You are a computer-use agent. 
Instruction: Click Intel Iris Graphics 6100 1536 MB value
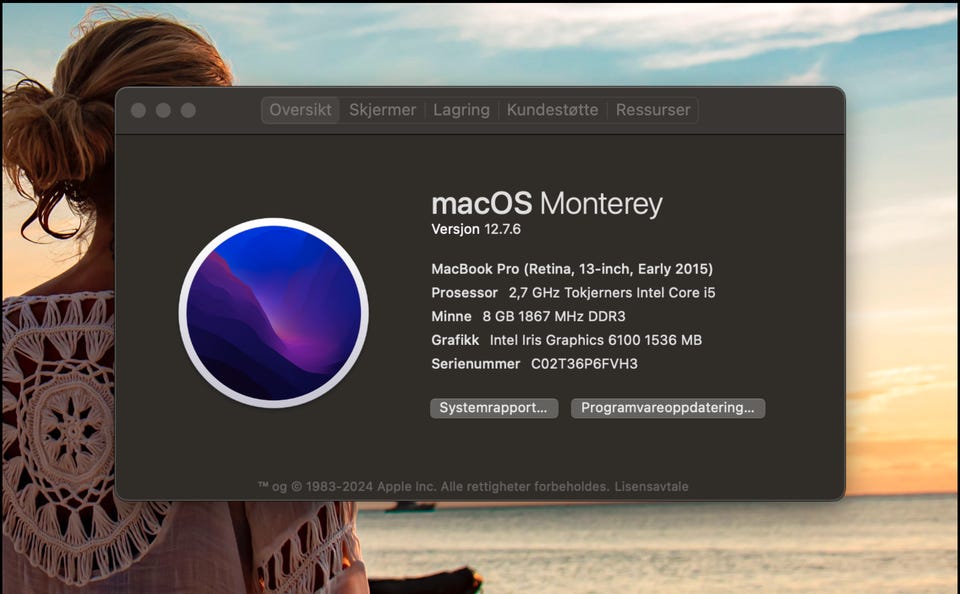point(596,340)
